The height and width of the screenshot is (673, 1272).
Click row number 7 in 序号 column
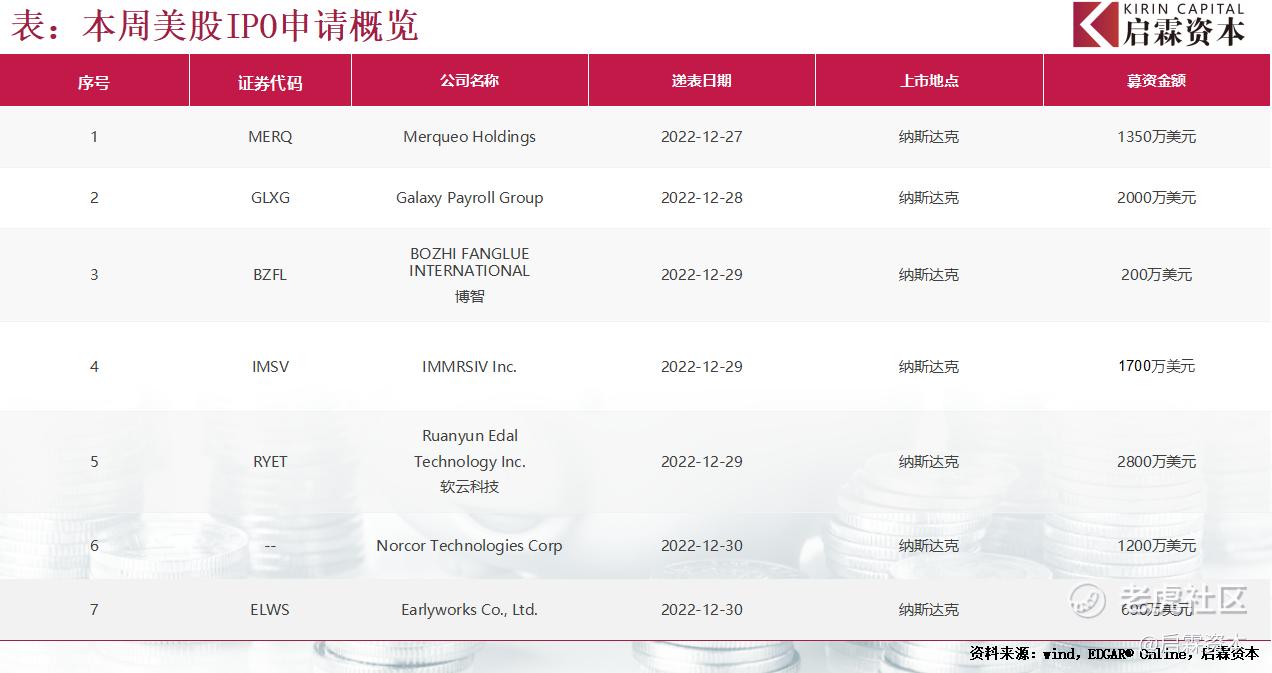tap(94, 610)
